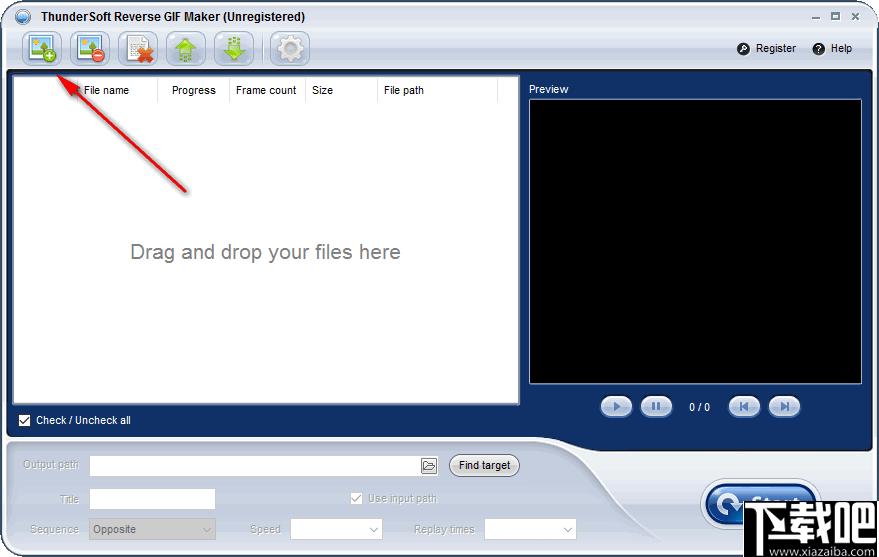Click the Move down green arrow icon
879x557 pixels.
(234, 49)
